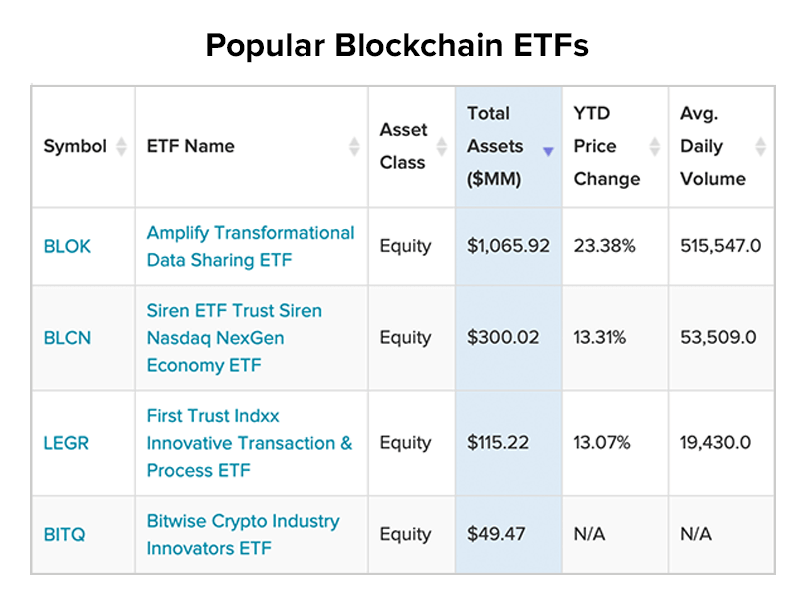Click the Asset Class column header
This screenshot has height=610, width=800.
click(x=403, y=146)
